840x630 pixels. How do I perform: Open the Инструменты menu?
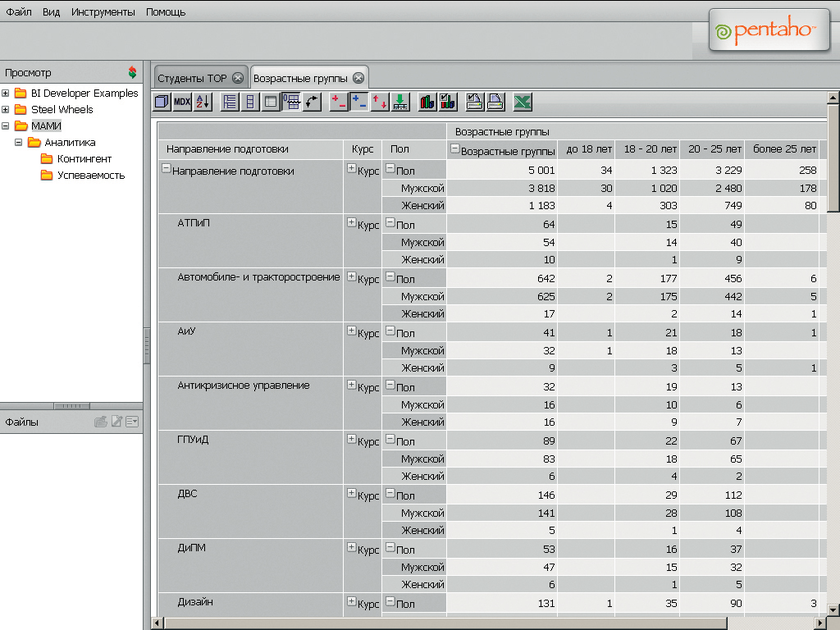[103, 12]
